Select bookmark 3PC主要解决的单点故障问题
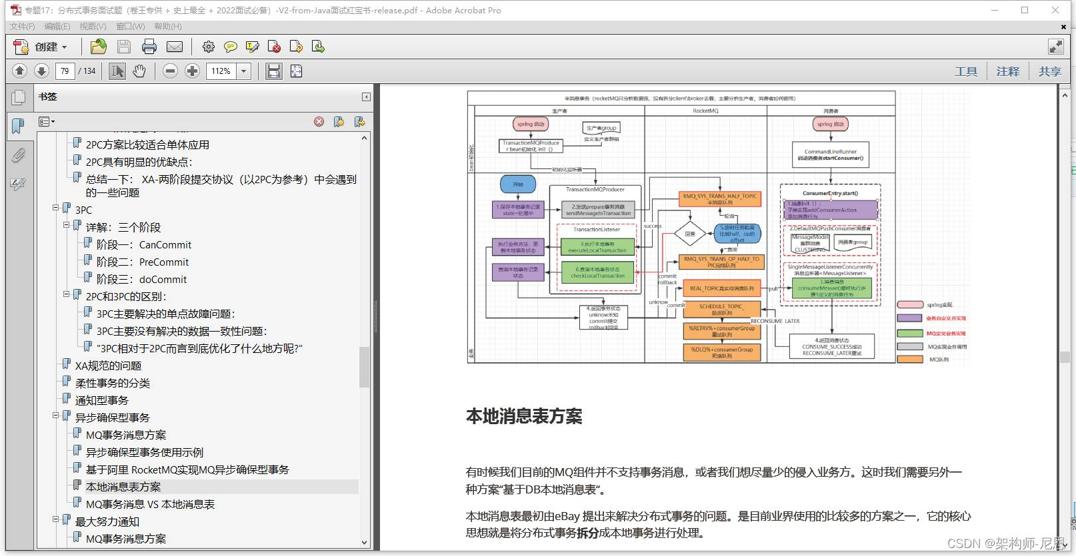1076x556 pixels. click(x=165, y=314)
